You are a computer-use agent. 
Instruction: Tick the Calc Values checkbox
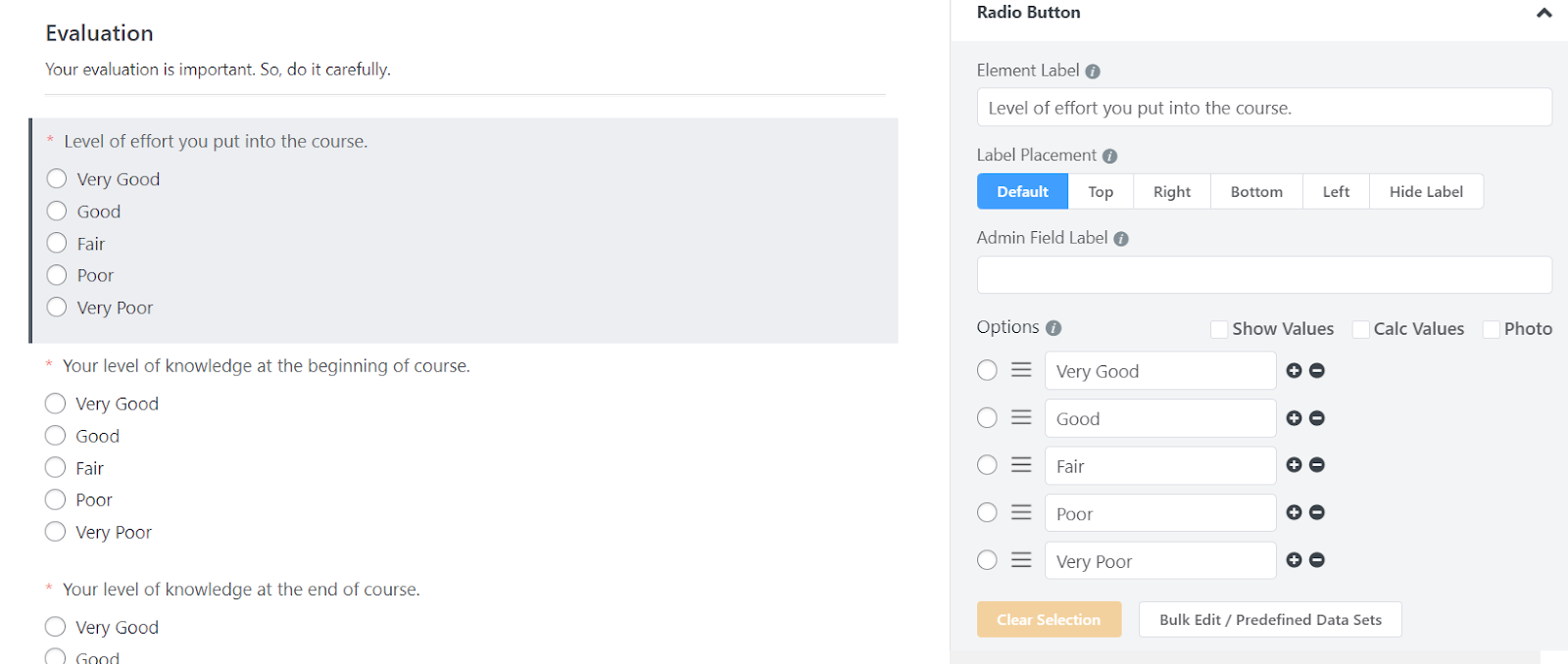(1360, 329)
